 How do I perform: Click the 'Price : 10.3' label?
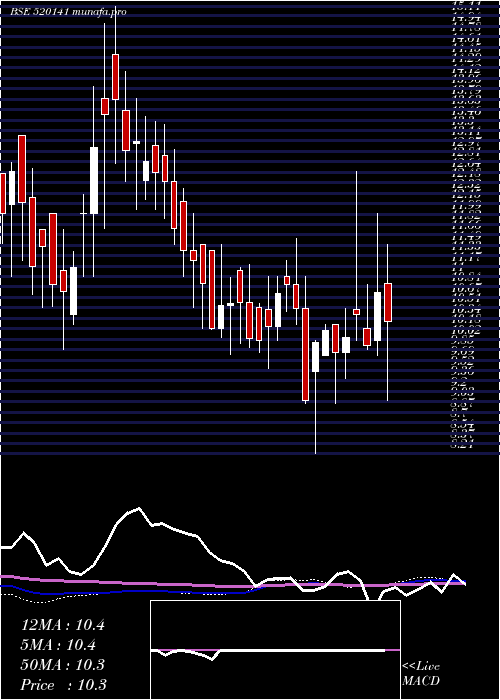(x=64, y=685)
